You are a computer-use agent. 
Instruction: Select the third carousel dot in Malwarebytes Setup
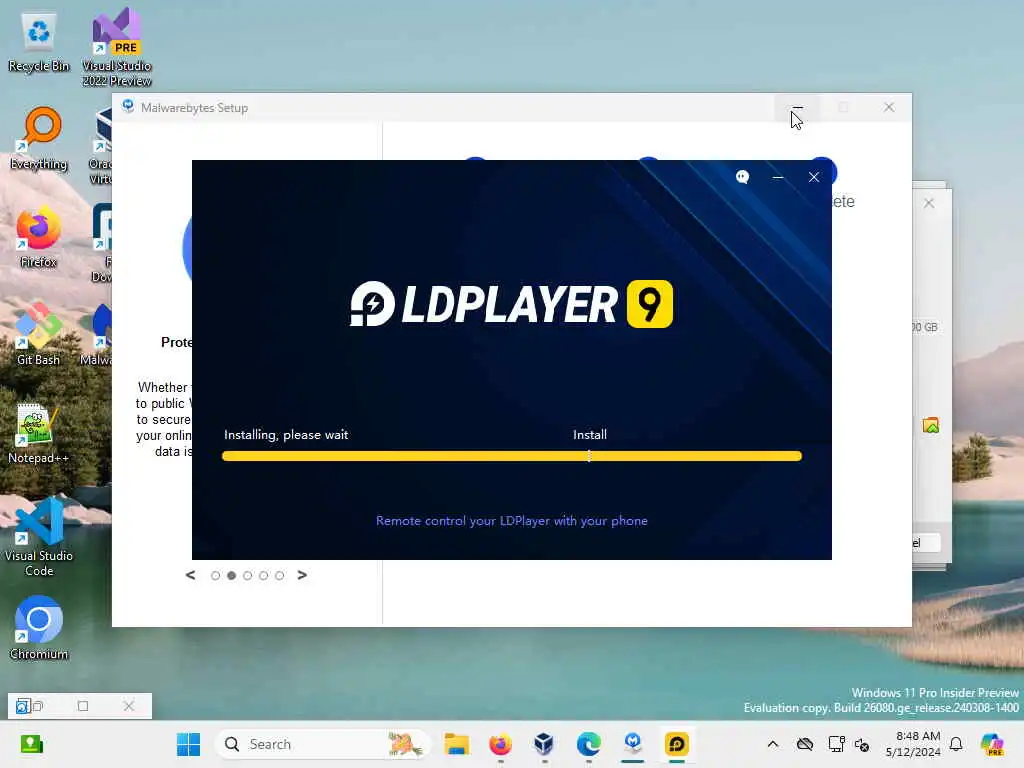tap(248, 575)
